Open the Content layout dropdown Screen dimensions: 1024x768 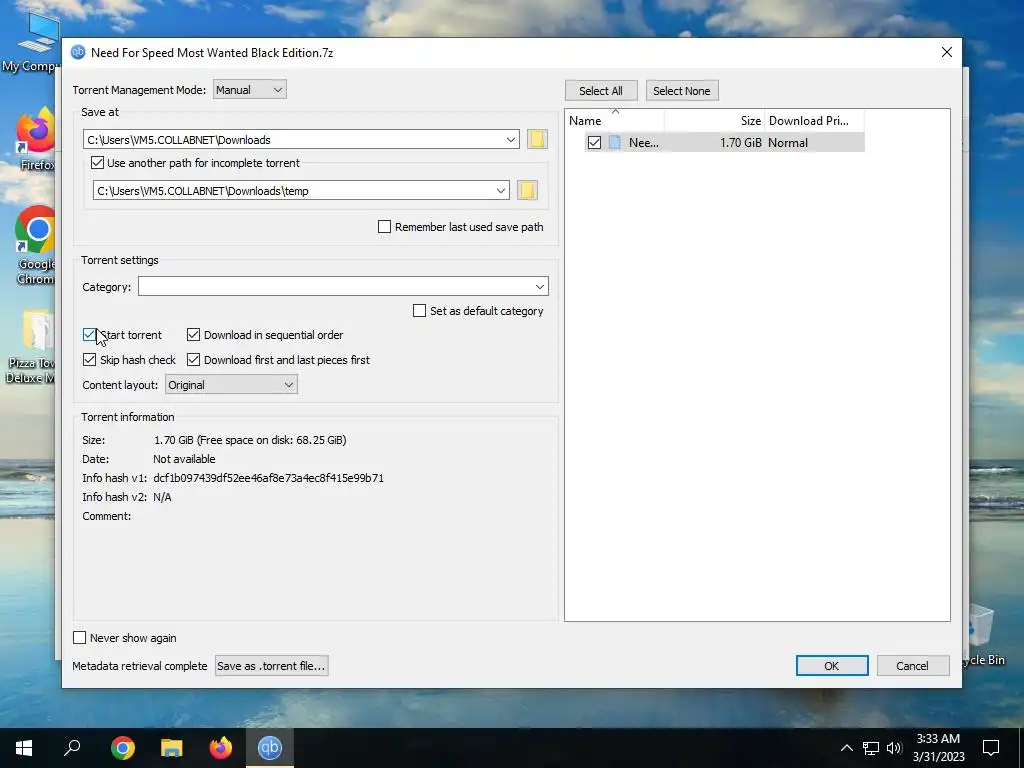pos(231,385)
